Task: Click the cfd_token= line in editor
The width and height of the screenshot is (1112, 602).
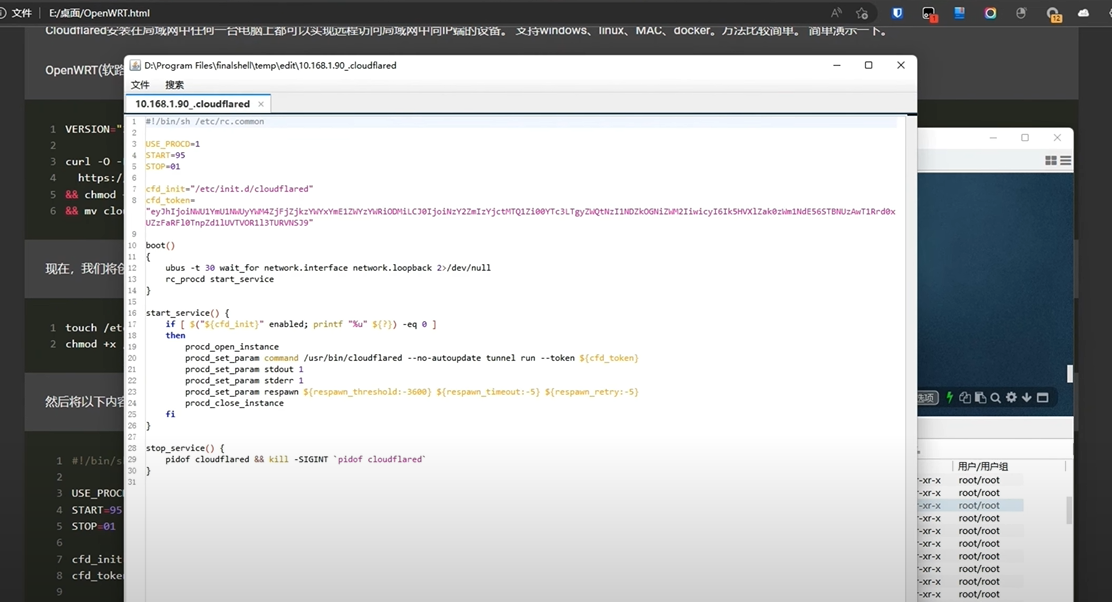Action: tap(170, 201)
